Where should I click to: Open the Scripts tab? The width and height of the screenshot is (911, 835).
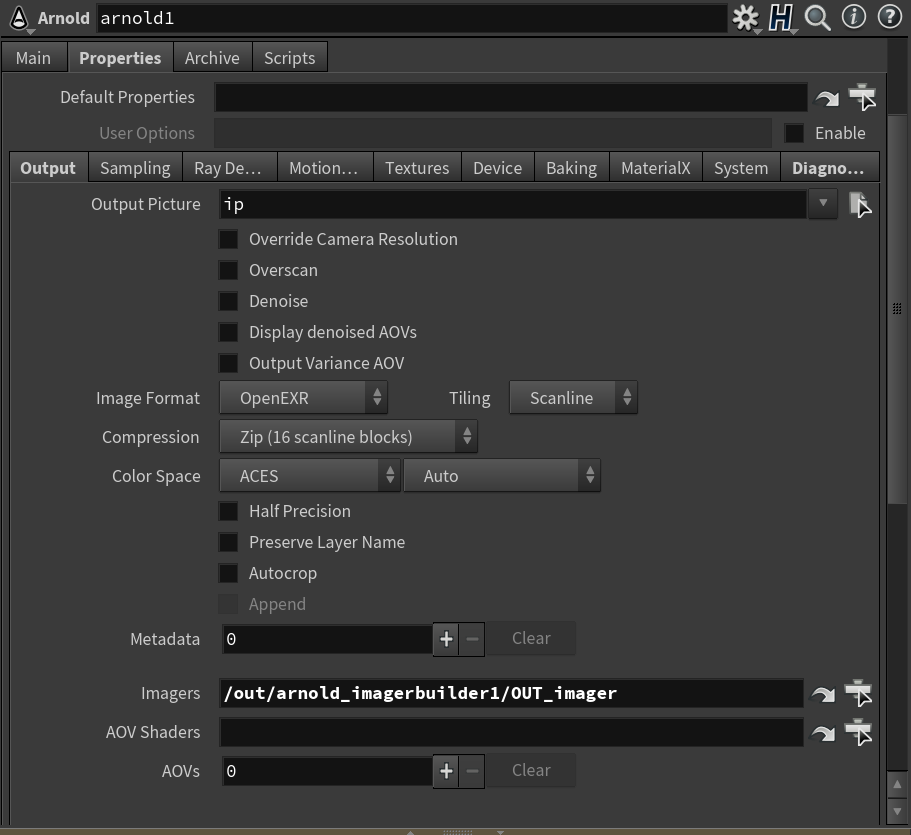click(x=289, y=58)
